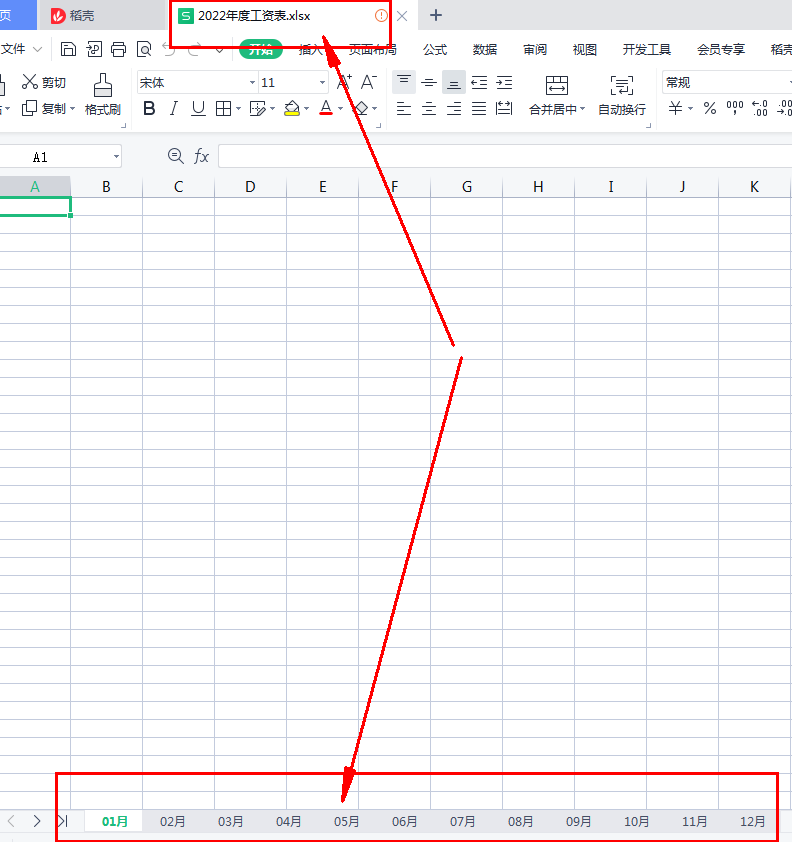The image size is (792, 842).
Task: Click the Copy (复制) button
Action: [43, 108]
